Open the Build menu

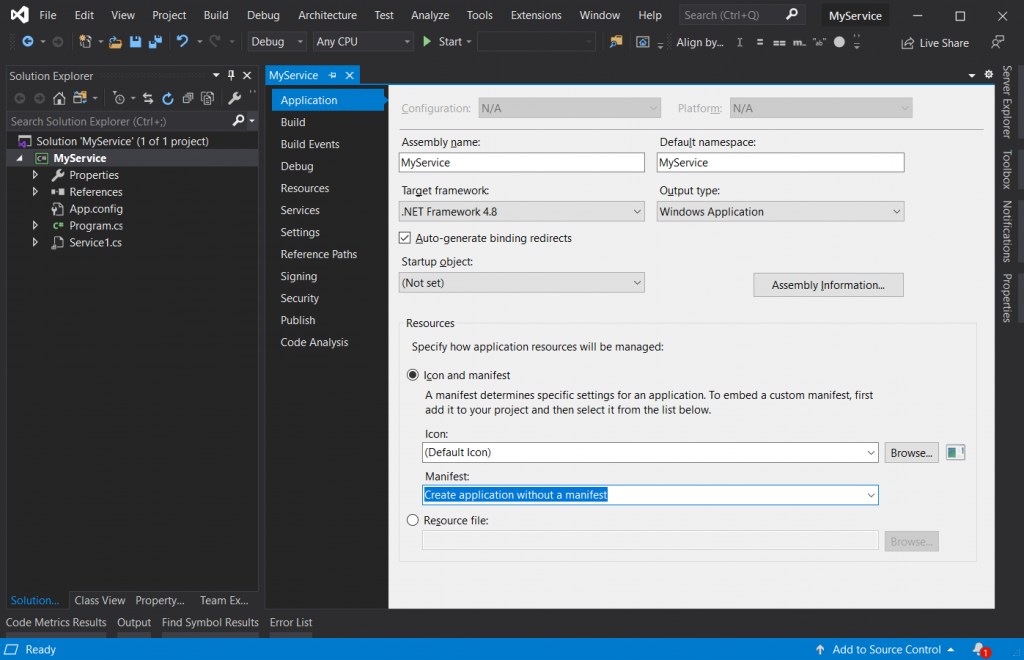point(216,15)
